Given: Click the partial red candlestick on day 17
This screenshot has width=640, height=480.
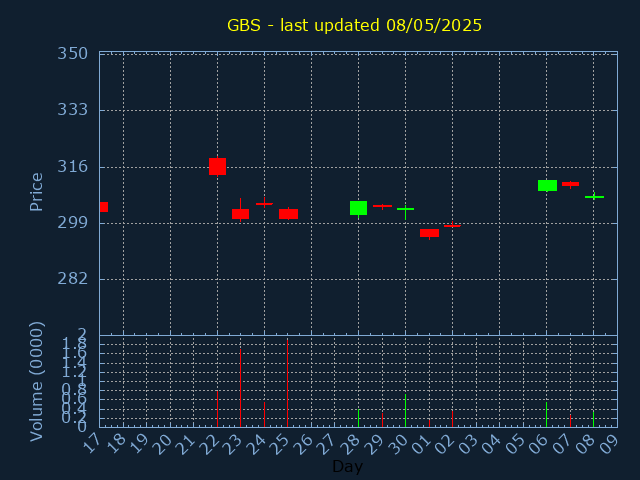Looking at the screenshot, I should (104, 207).
